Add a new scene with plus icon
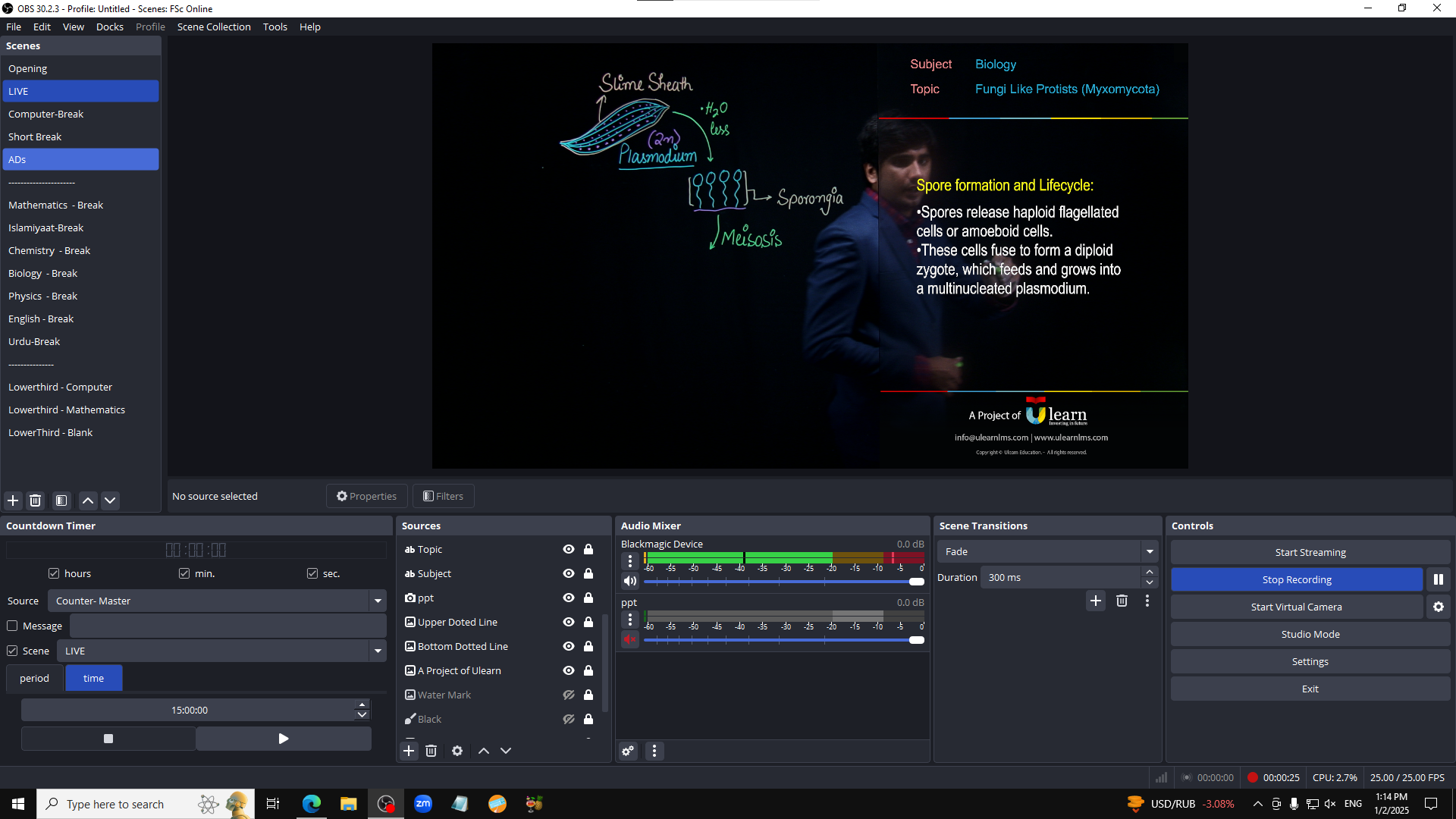 13,500
